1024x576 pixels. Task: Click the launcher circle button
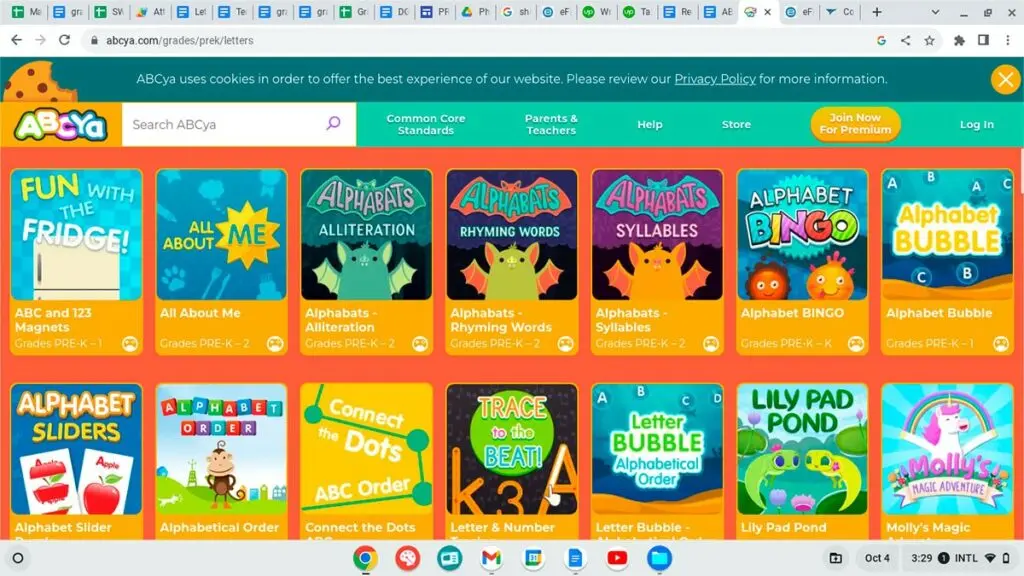(x=18, y=558)
